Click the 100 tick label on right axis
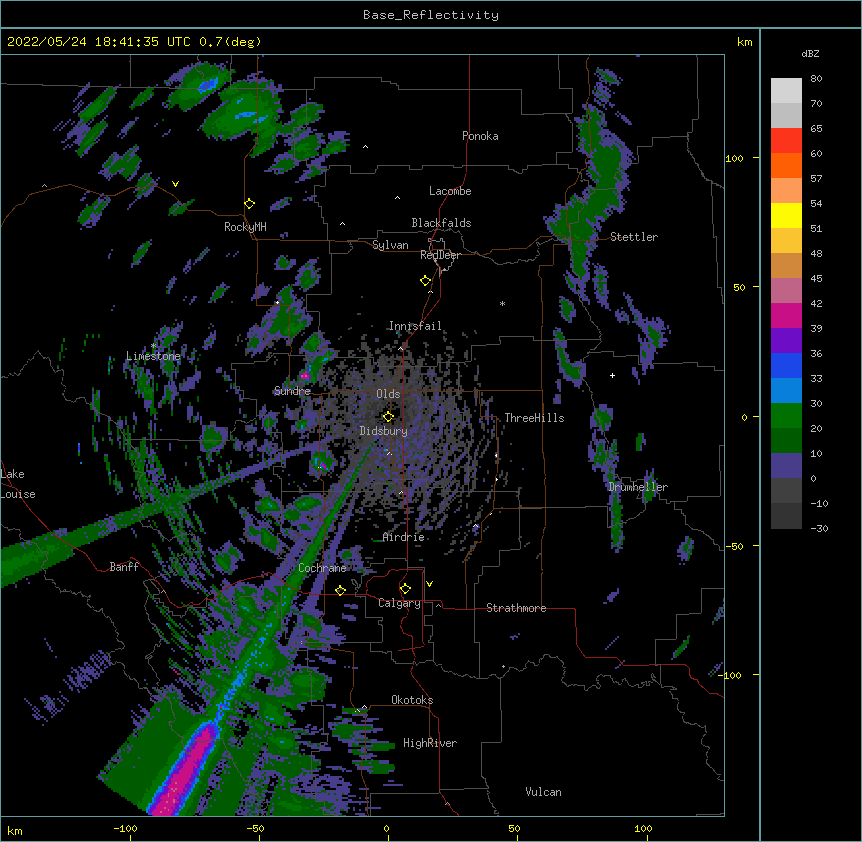 (734, 158)
